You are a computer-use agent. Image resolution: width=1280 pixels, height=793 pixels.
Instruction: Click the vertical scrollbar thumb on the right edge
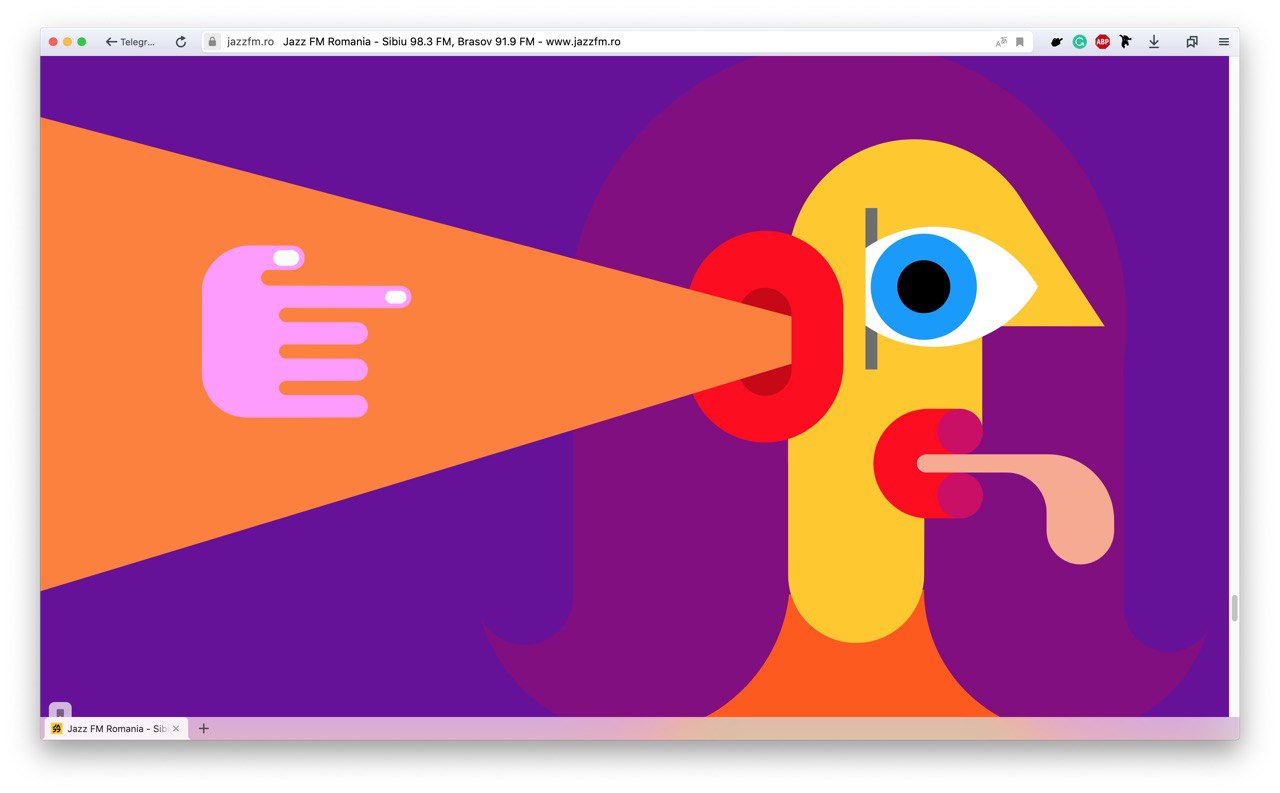[x=1234, y=608]
